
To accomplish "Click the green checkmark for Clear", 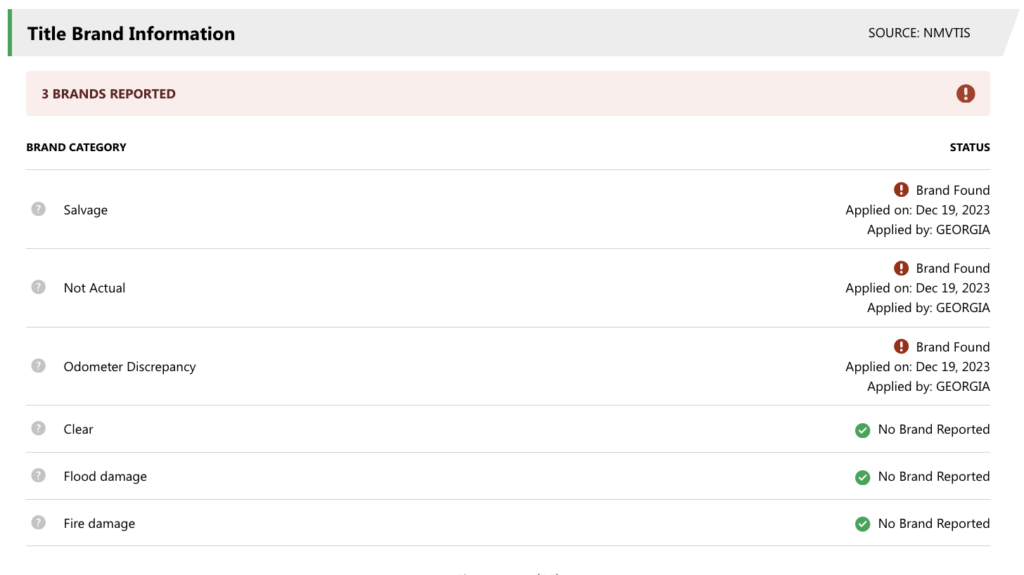I will (863, 430).
